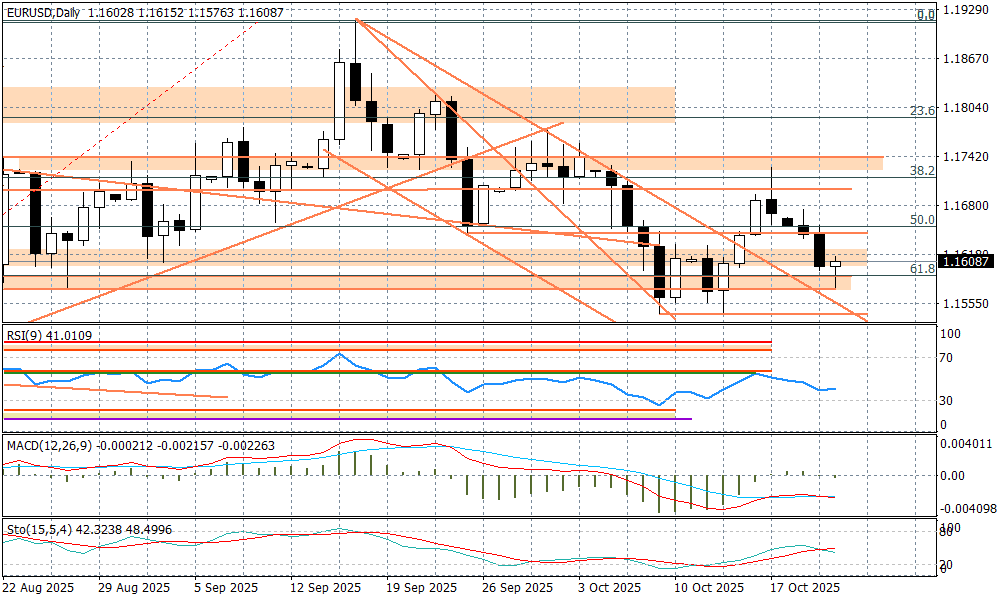Click the 5 Sep 2025 date label
The image size is (1000, 600).
[x=228, y=587]
